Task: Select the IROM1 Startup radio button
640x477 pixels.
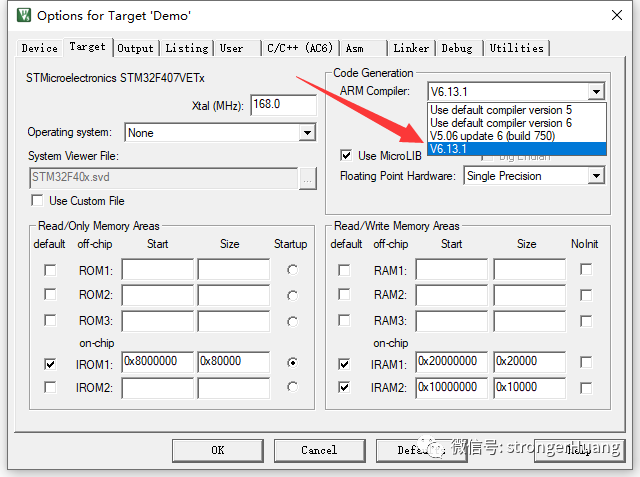Action: tap(292, 362)
